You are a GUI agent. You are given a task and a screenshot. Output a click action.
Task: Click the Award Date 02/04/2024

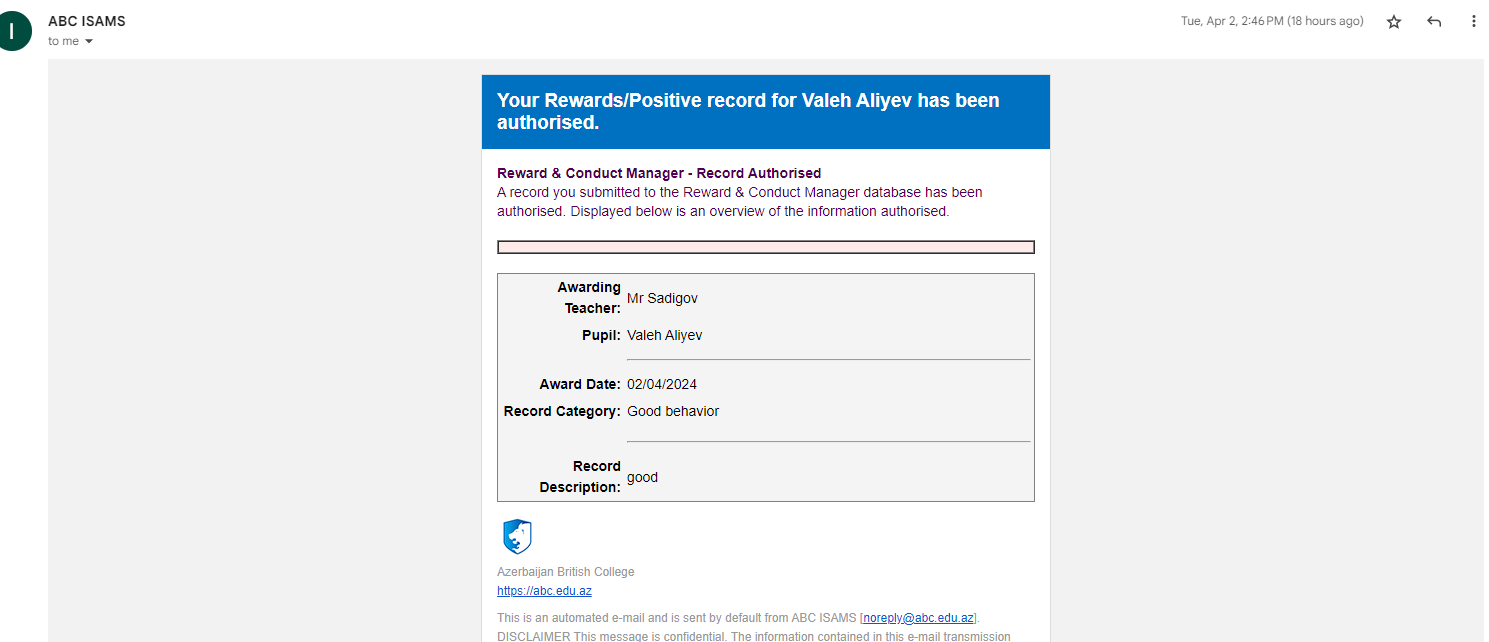[x=661, y=384]
